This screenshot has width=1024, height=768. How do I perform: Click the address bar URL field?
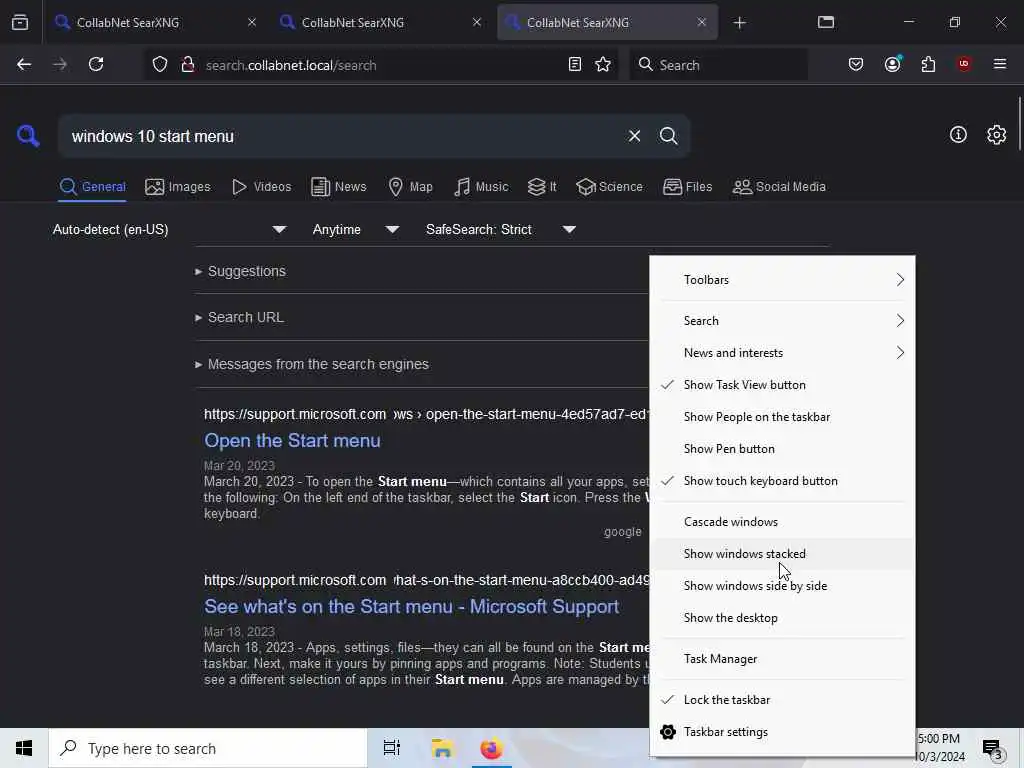point(382,65)
